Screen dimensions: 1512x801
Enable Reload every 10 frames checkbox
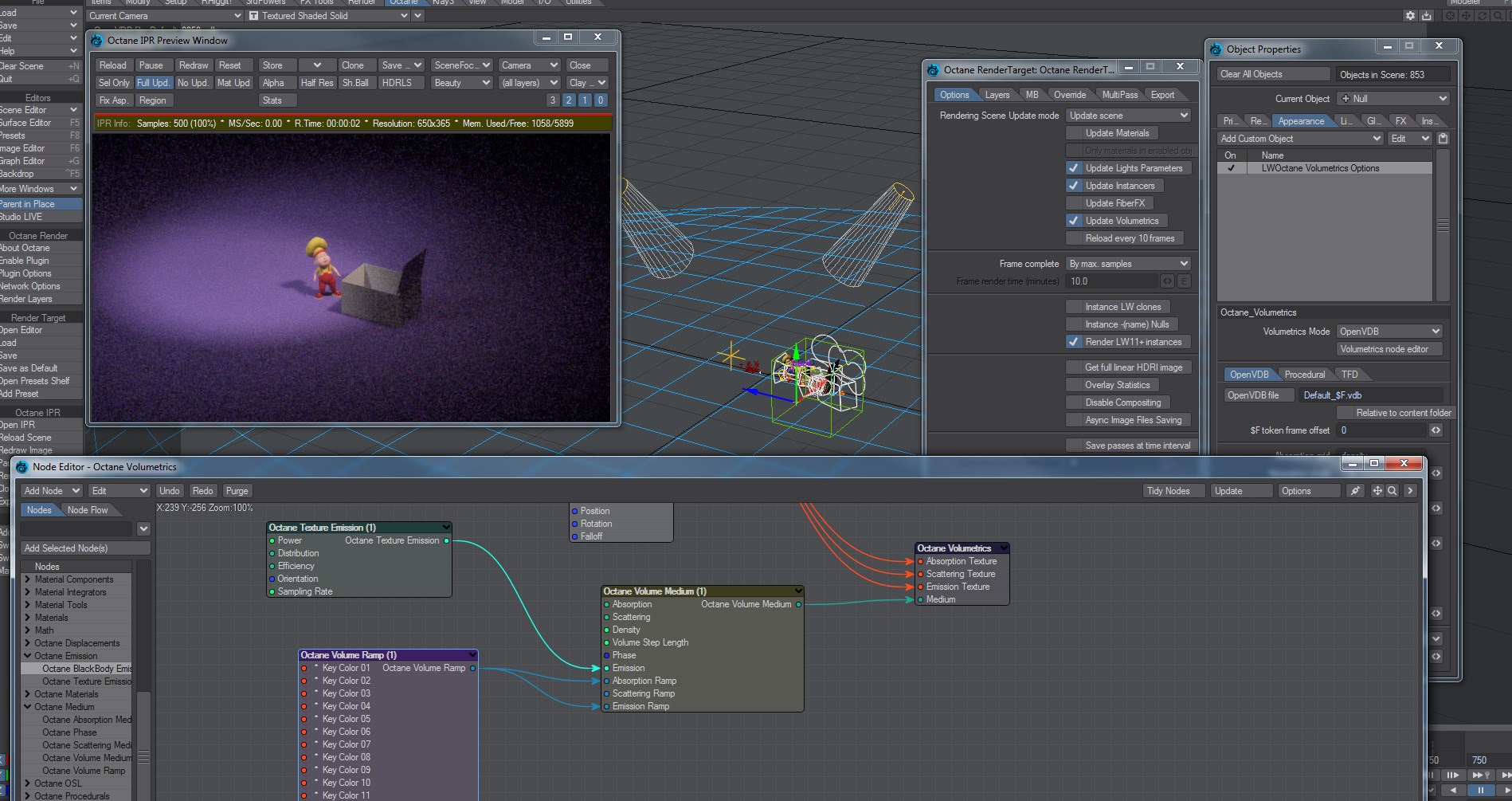1074,238
